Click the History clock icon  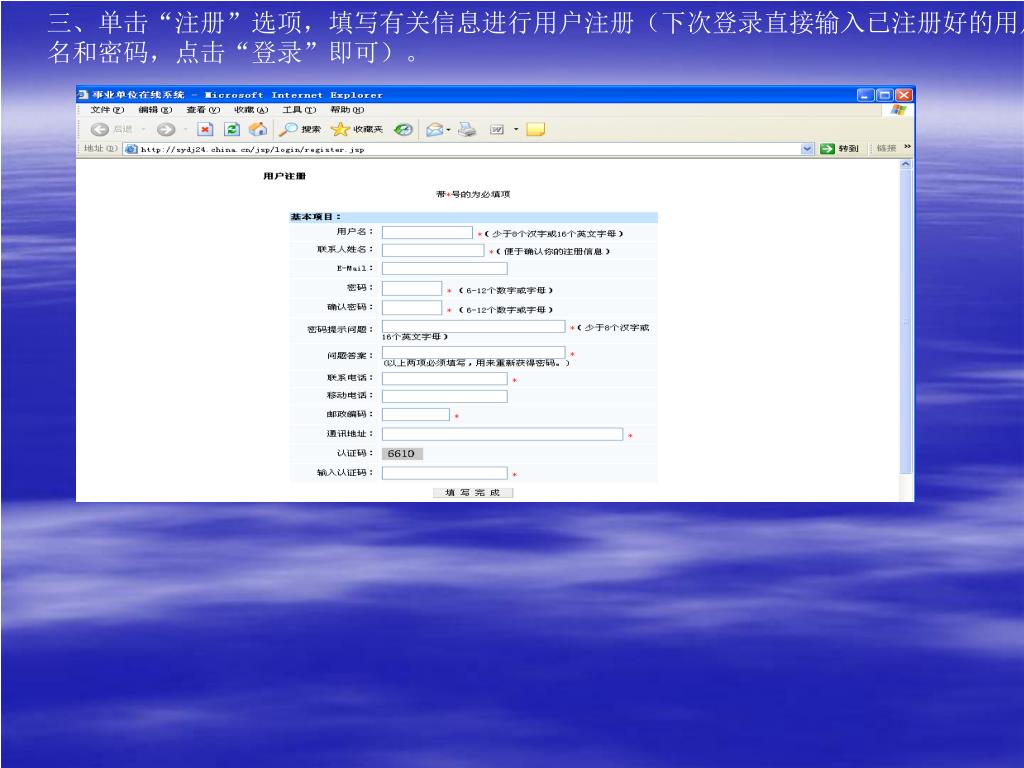point(404,129)
